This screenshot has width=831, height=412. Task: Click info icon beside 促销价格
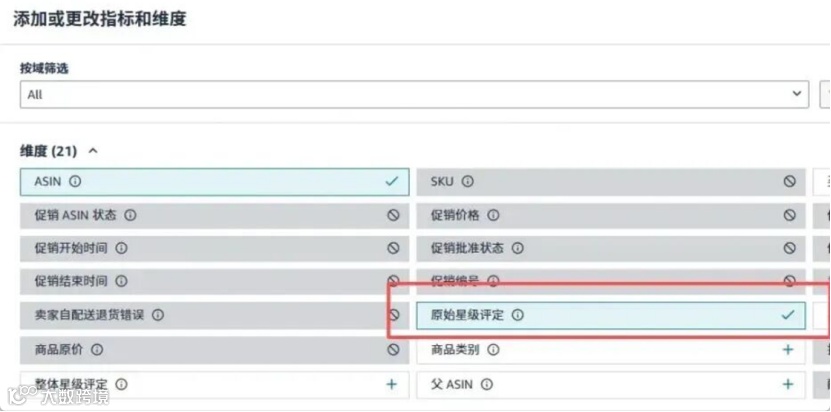(493, 215)
